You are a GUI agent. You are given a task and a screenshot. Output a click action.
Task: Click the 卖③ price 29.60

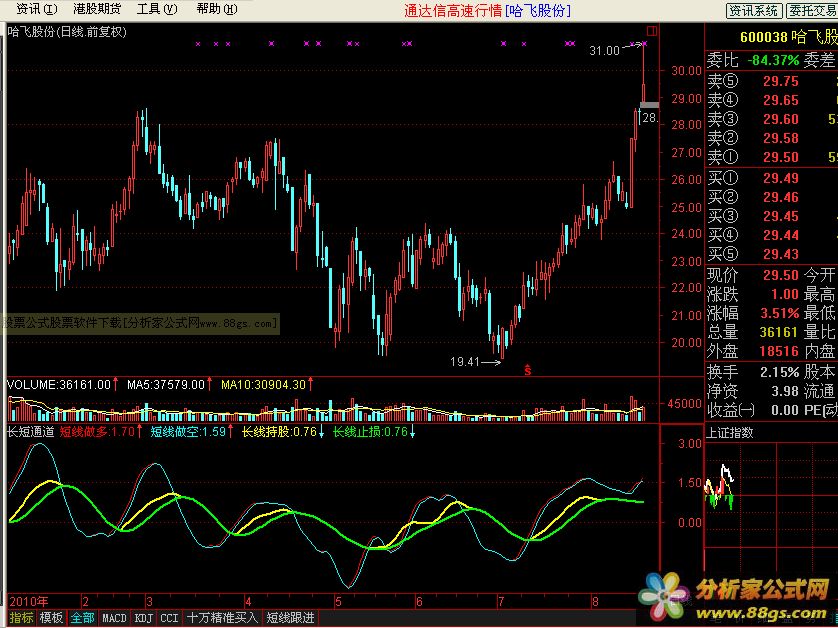pos(780,119)
